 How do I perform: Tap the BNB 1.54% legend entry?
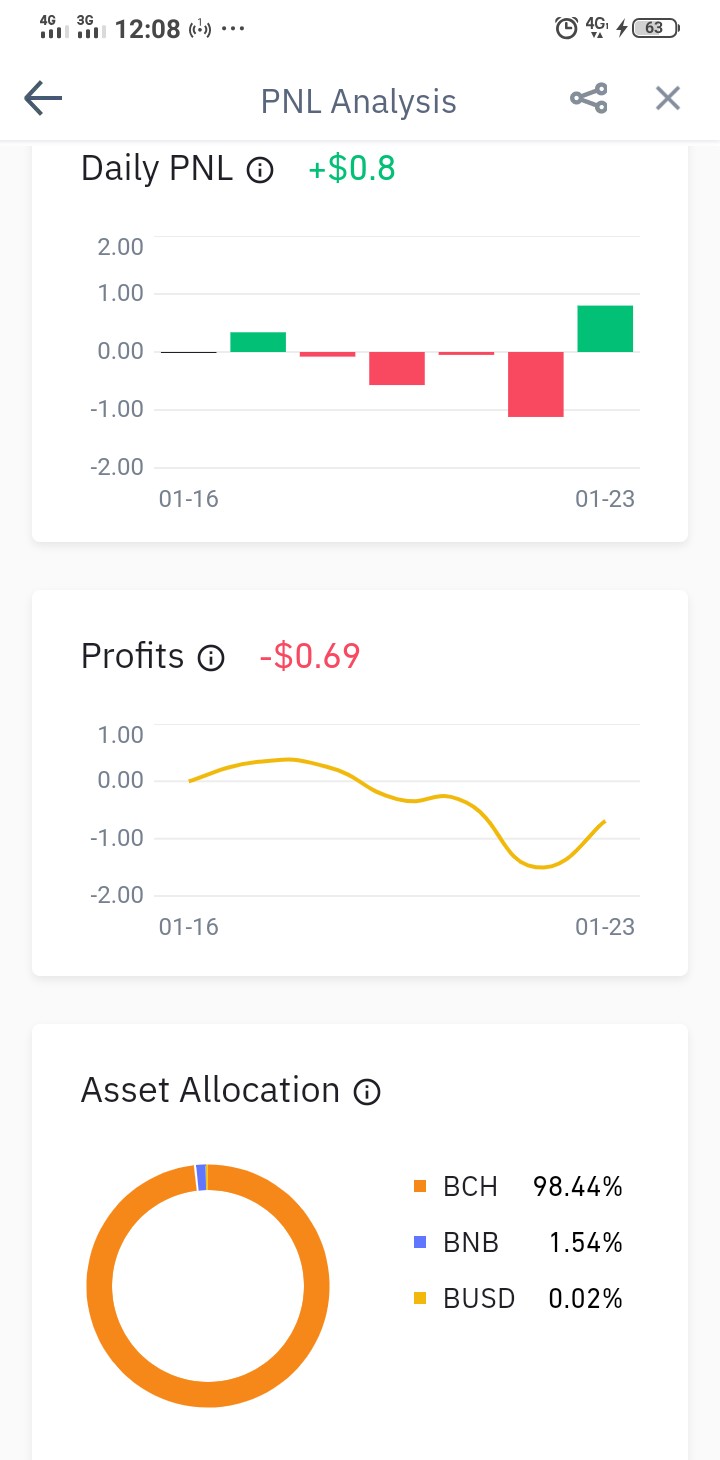[518, 1243]
